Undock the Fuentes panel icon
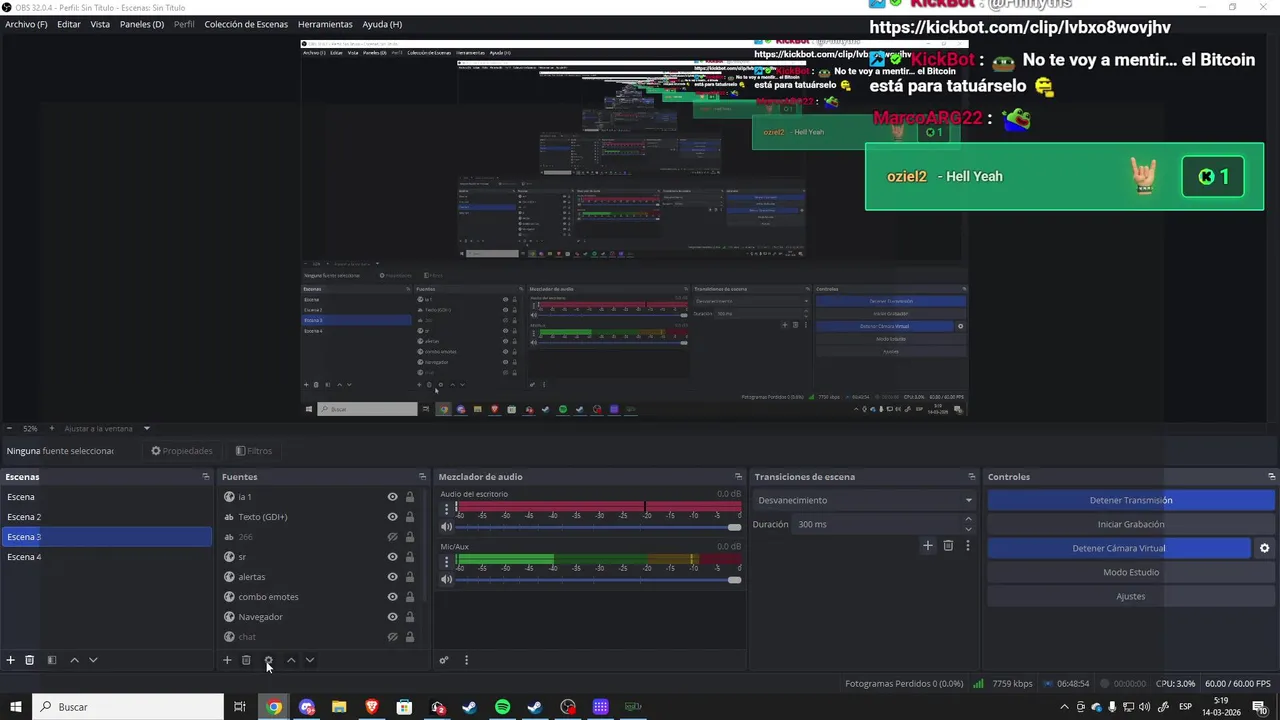Screen dimensions: 1280x720 (422, 477)
